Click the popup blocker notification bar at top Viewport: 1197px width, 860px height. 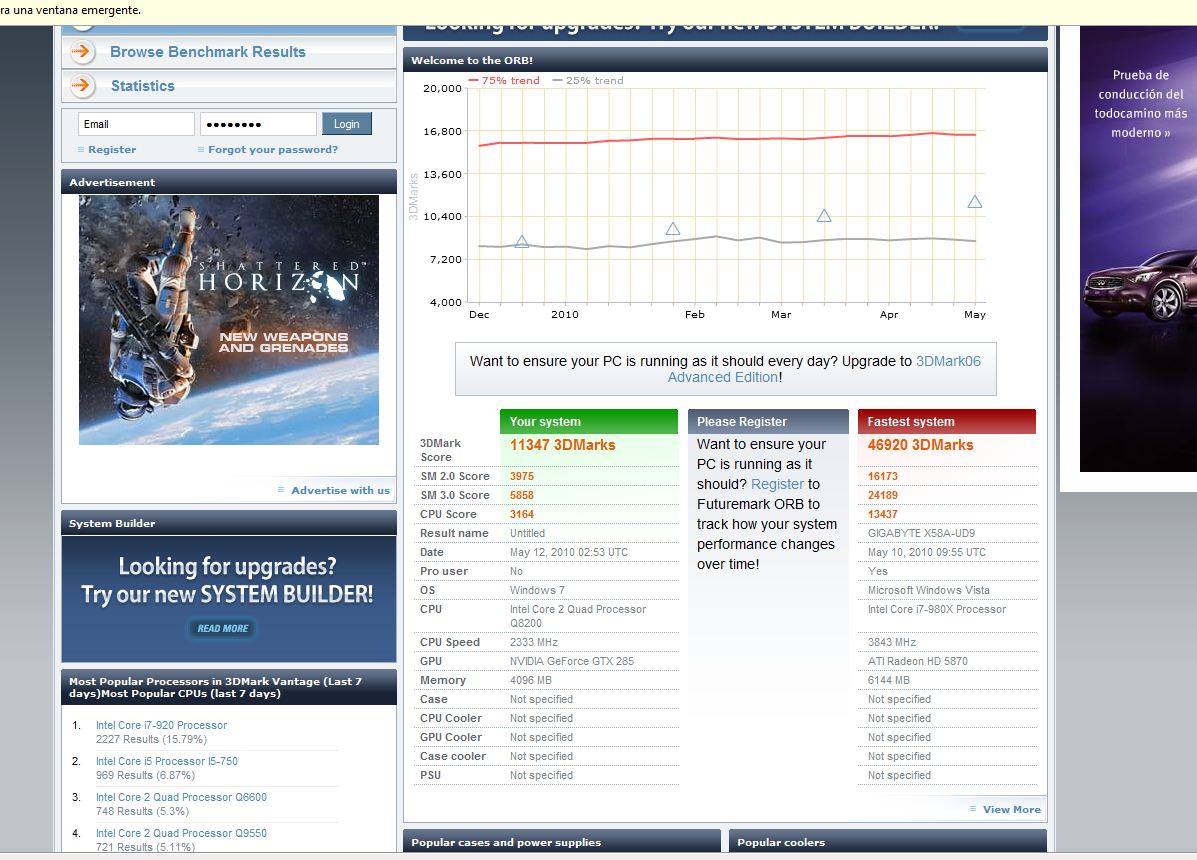[x=598, y=11]
